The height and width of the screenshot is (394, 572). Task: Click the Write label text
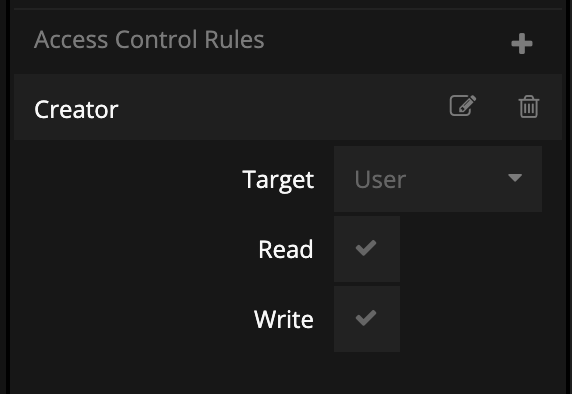point(283,319)
